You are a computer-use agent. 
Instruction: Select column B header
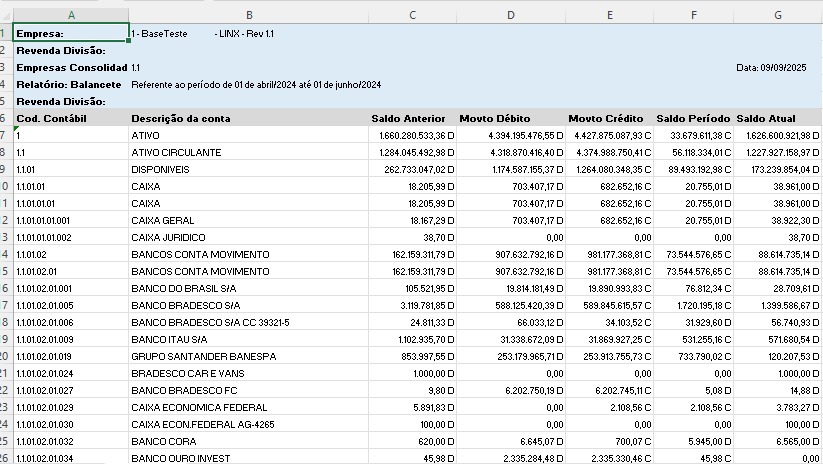[x=249, y=15]
